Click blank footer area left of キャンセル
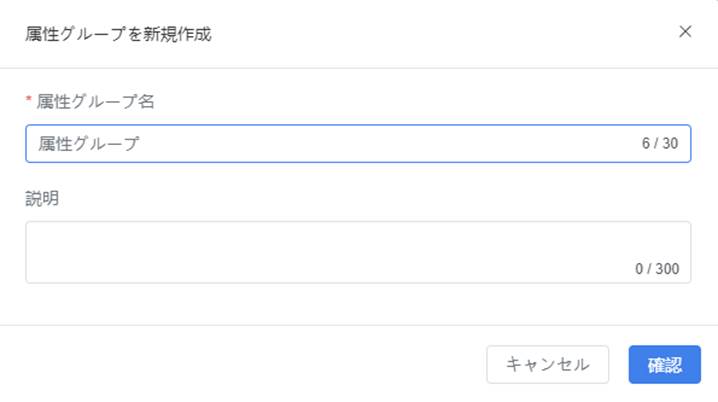The height and width of the screenshot is (402, 718). pos(243,364)
